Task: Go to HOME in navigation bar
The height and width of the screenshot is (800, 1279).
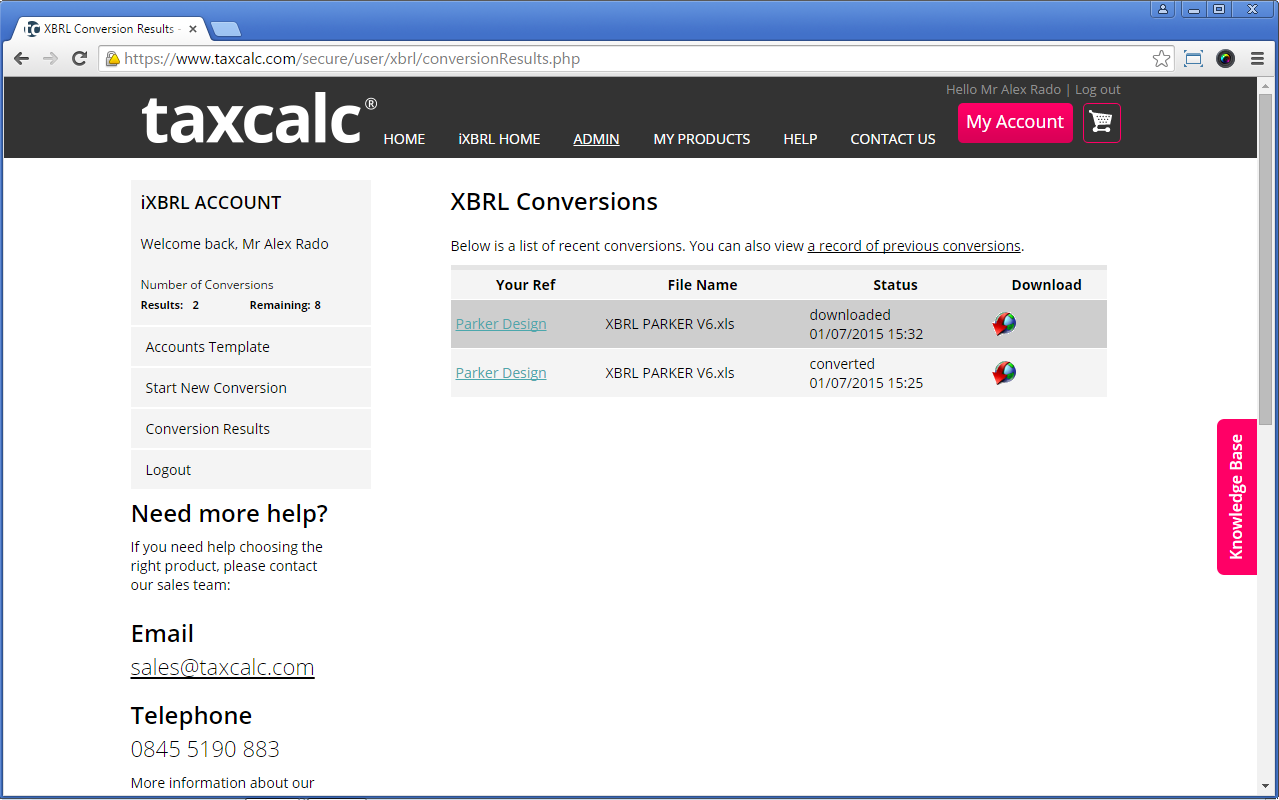Action: click(404, 139)
